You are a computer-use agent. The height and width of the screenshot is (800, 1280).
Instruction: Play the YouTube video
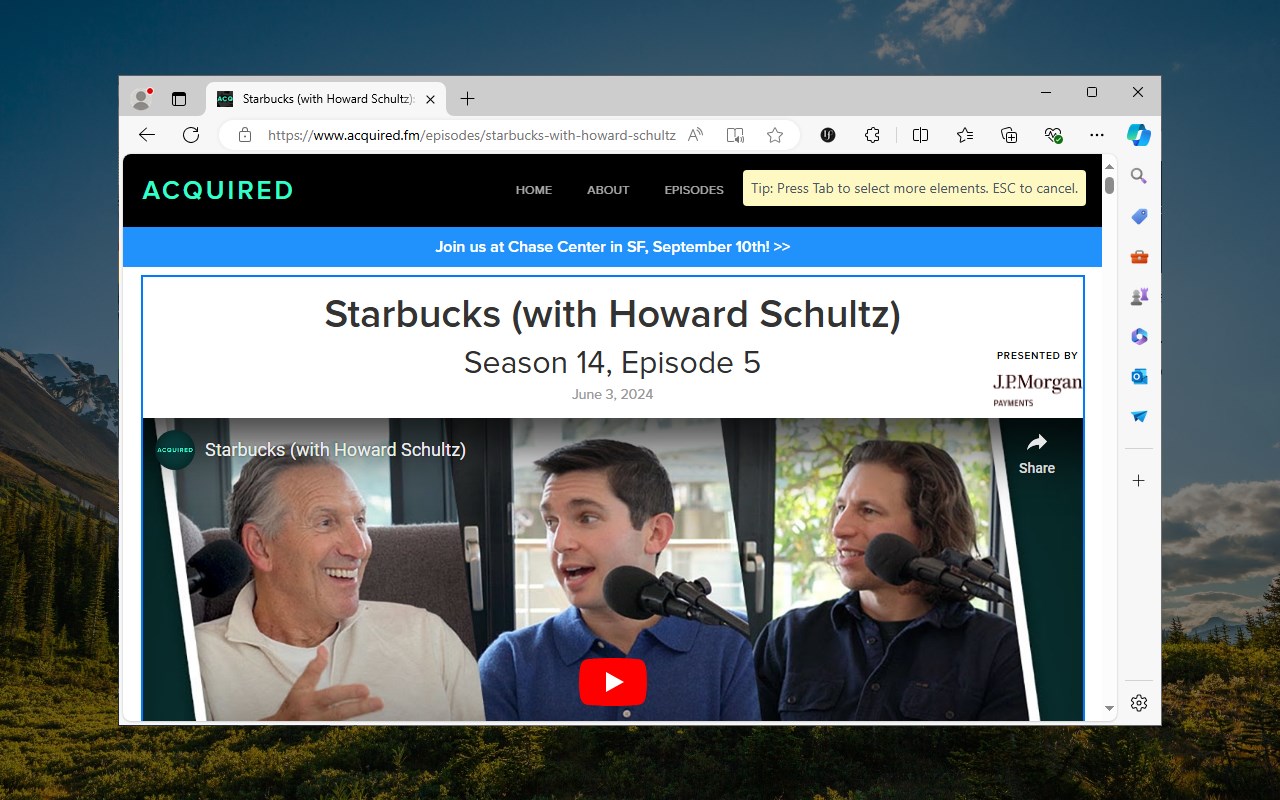coord(613,682)
